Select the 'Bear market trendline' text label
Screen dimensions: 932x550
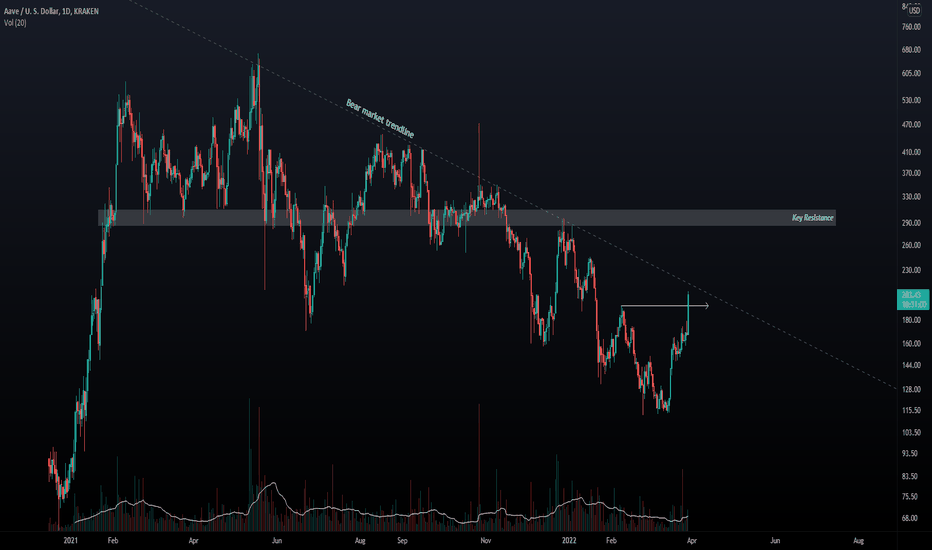[380, 118]
